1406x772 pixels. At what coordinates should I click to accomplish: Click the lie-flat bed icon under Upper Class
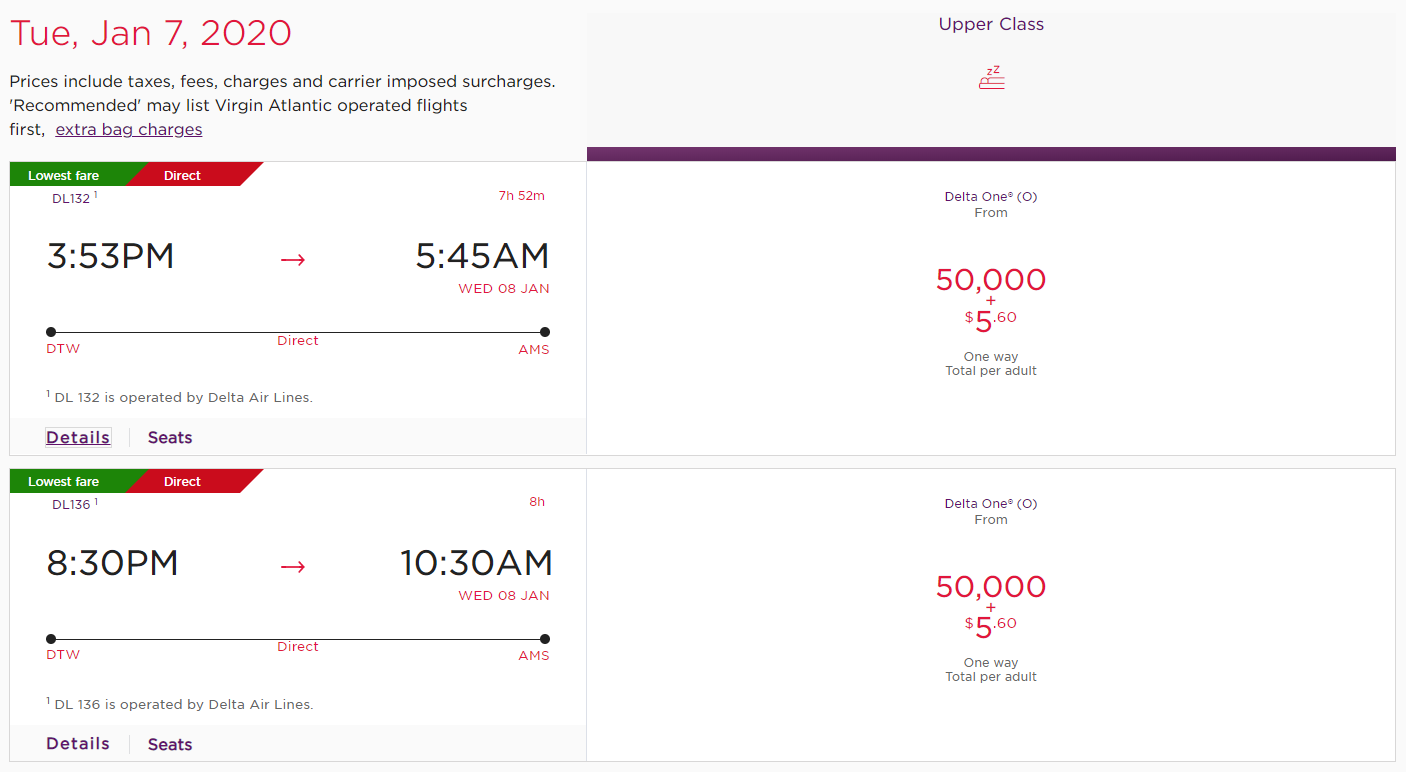991,78
